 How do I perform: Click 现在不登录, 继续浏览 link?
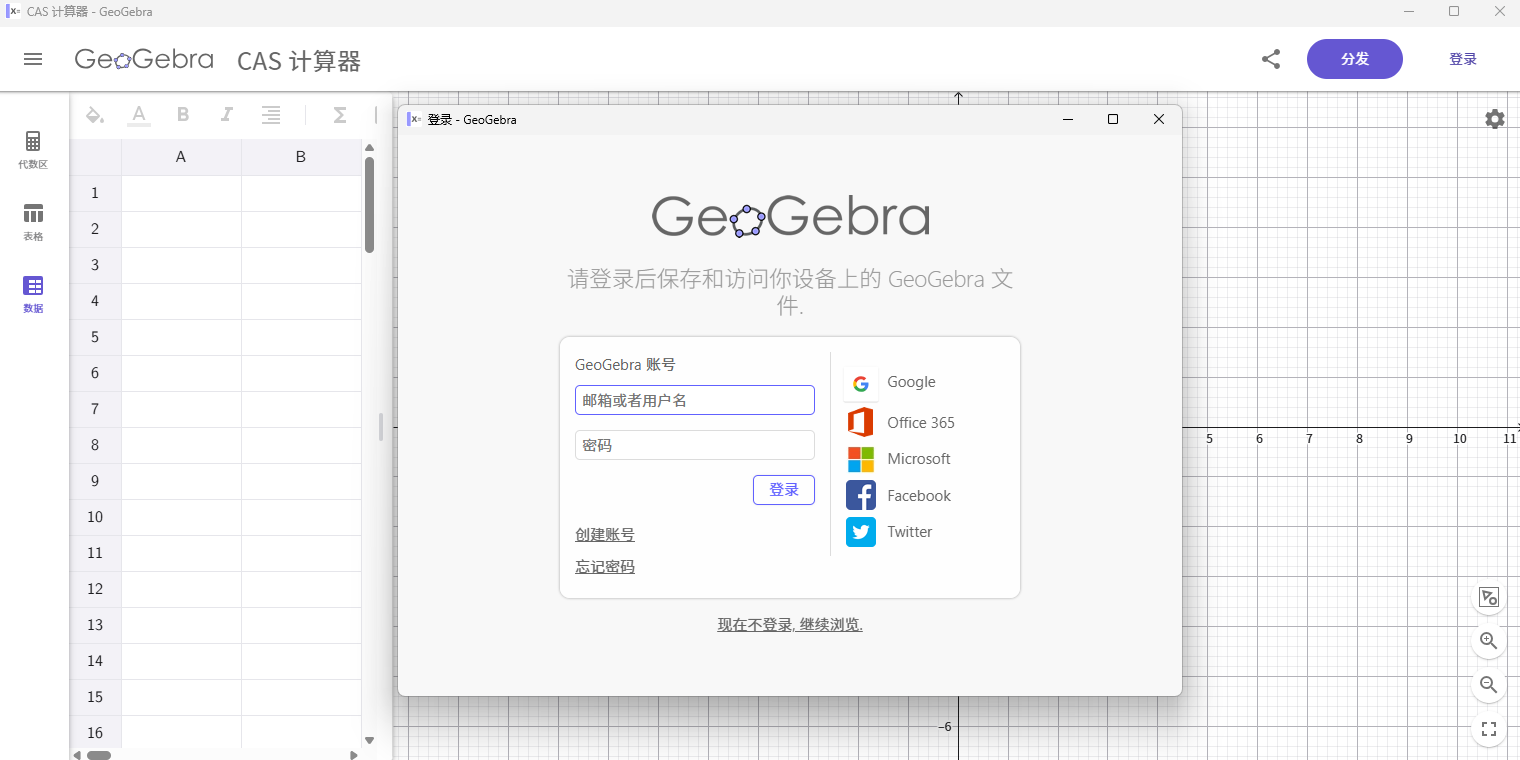(x=790, y=625)
